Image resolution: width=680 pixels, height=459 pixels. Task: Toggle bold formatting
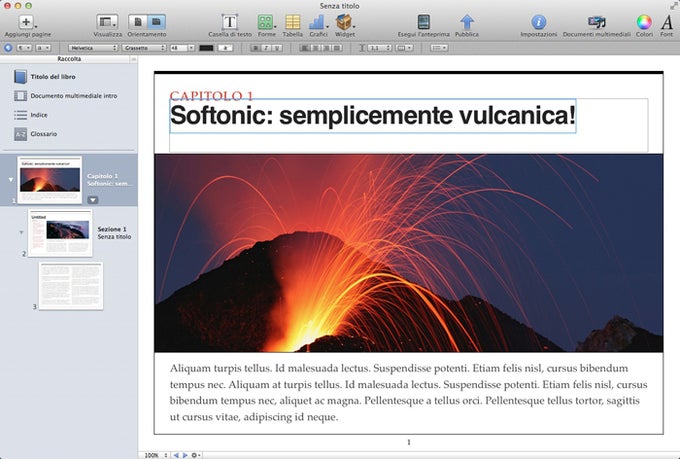[x=256, y=48]
